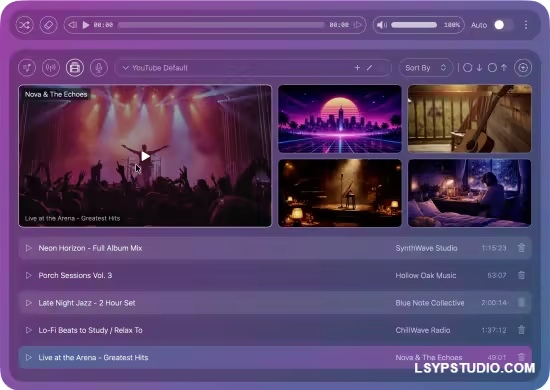
Task: Click the eraser clear-queue icon
Action: 48,25
